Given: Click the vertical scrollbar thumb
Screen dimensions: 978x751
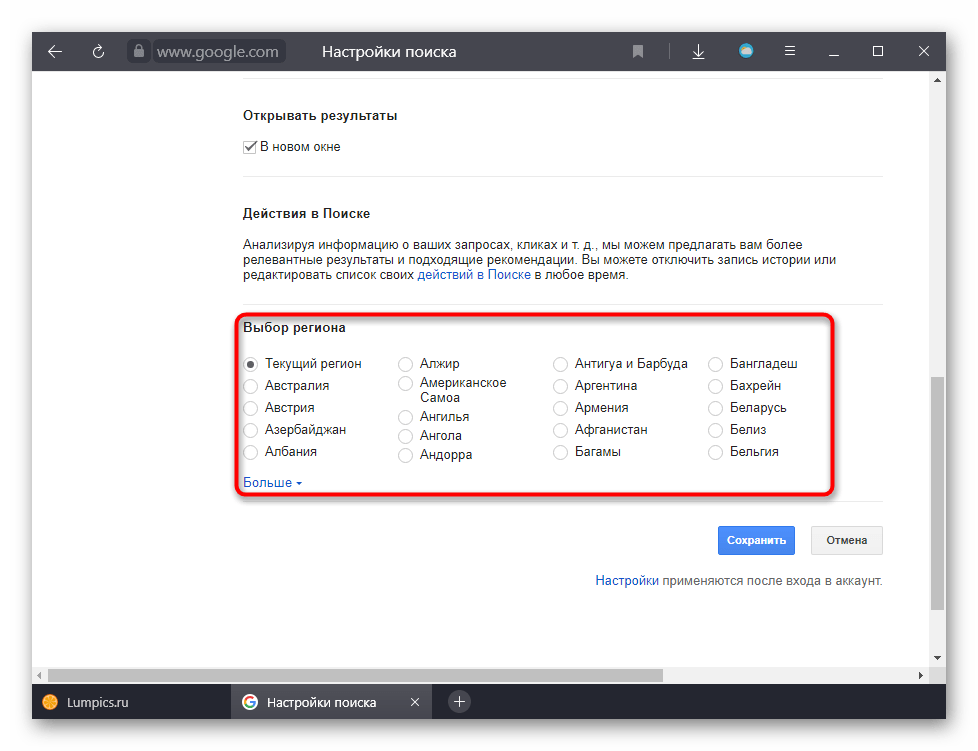Looking at the screenshot, I should [937, 493].
